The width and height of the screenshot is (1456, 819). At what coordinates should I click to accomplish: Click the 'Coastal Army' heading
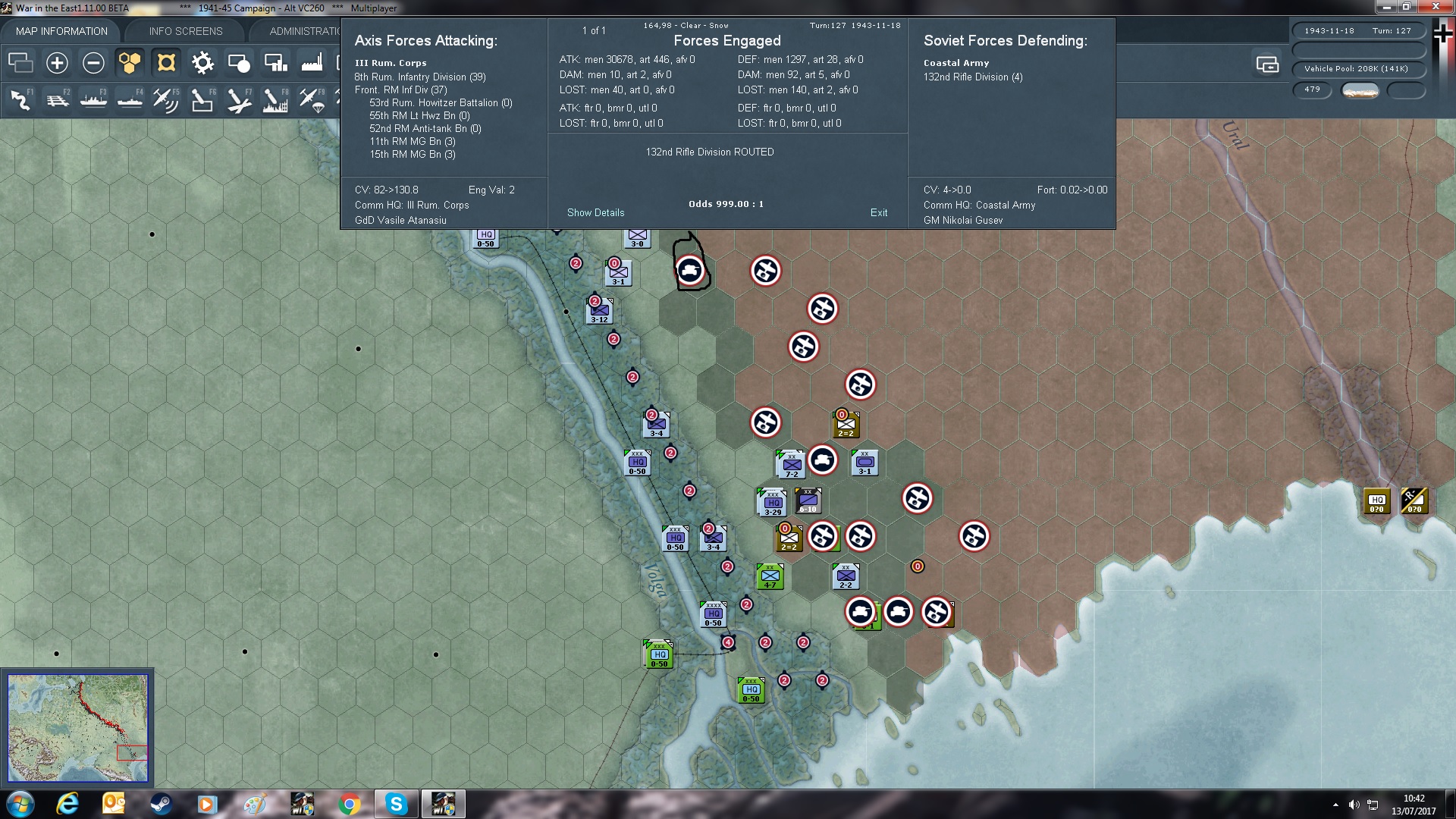(956, 63)
